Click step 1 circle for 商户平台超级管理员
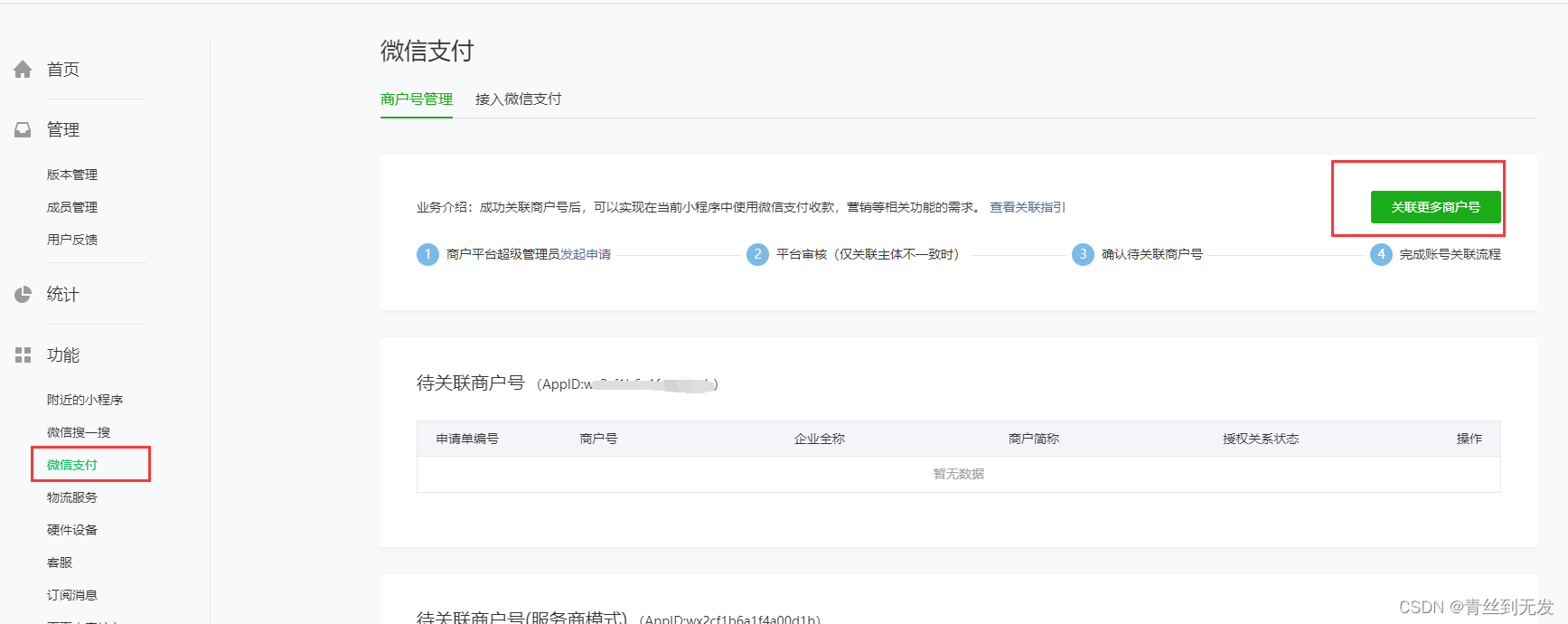 point(427,254)
